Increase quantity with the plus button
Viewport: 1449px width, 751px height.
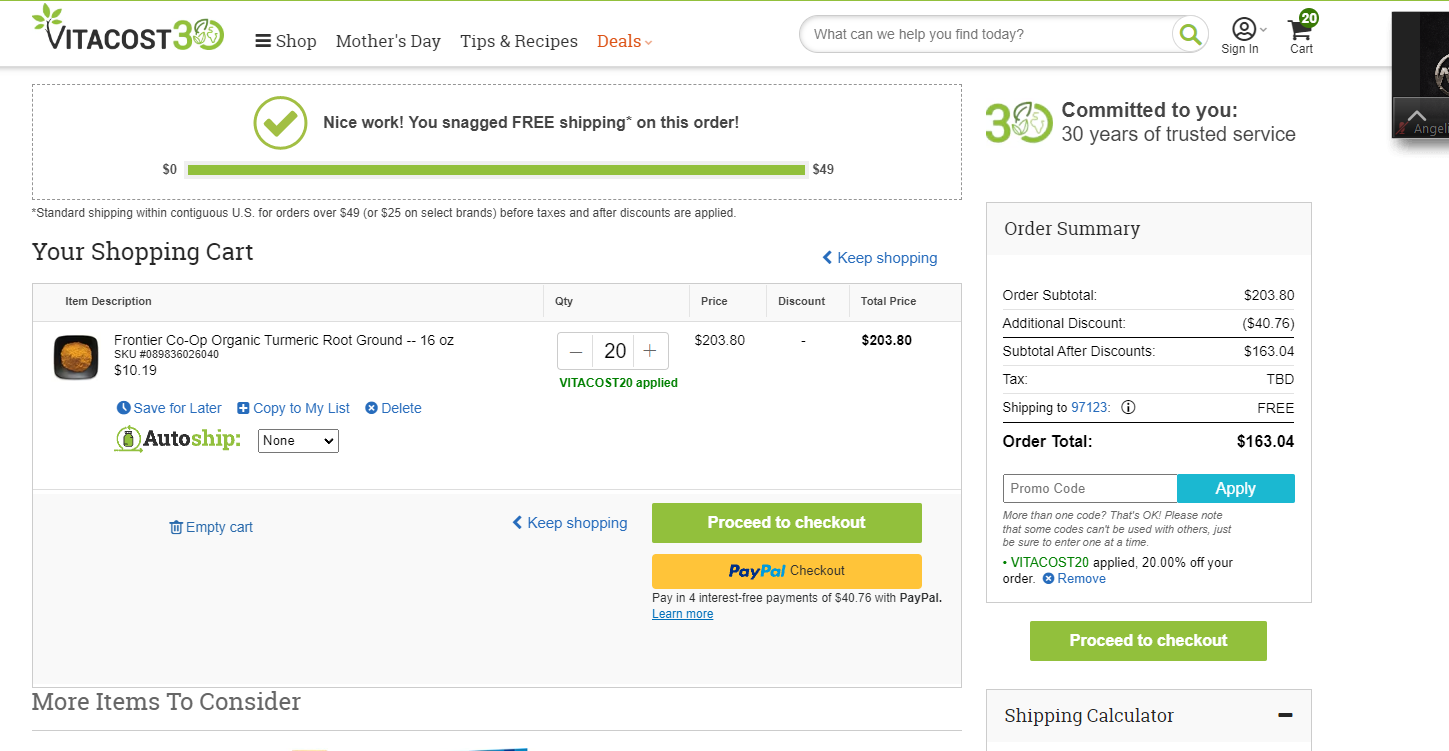[x=650, y=351]
